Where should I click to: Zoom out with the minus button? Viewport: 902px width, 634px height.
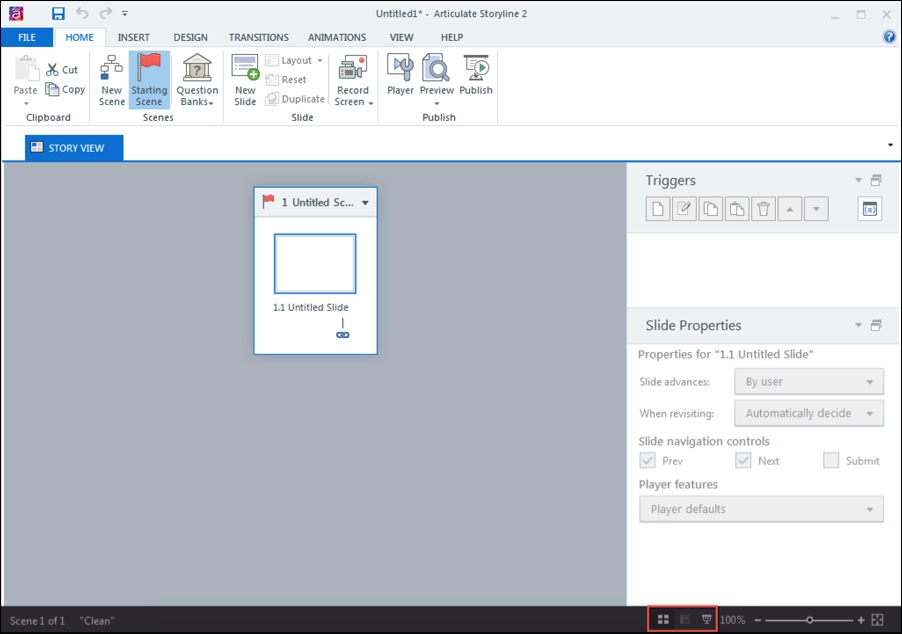click(758, 620)
